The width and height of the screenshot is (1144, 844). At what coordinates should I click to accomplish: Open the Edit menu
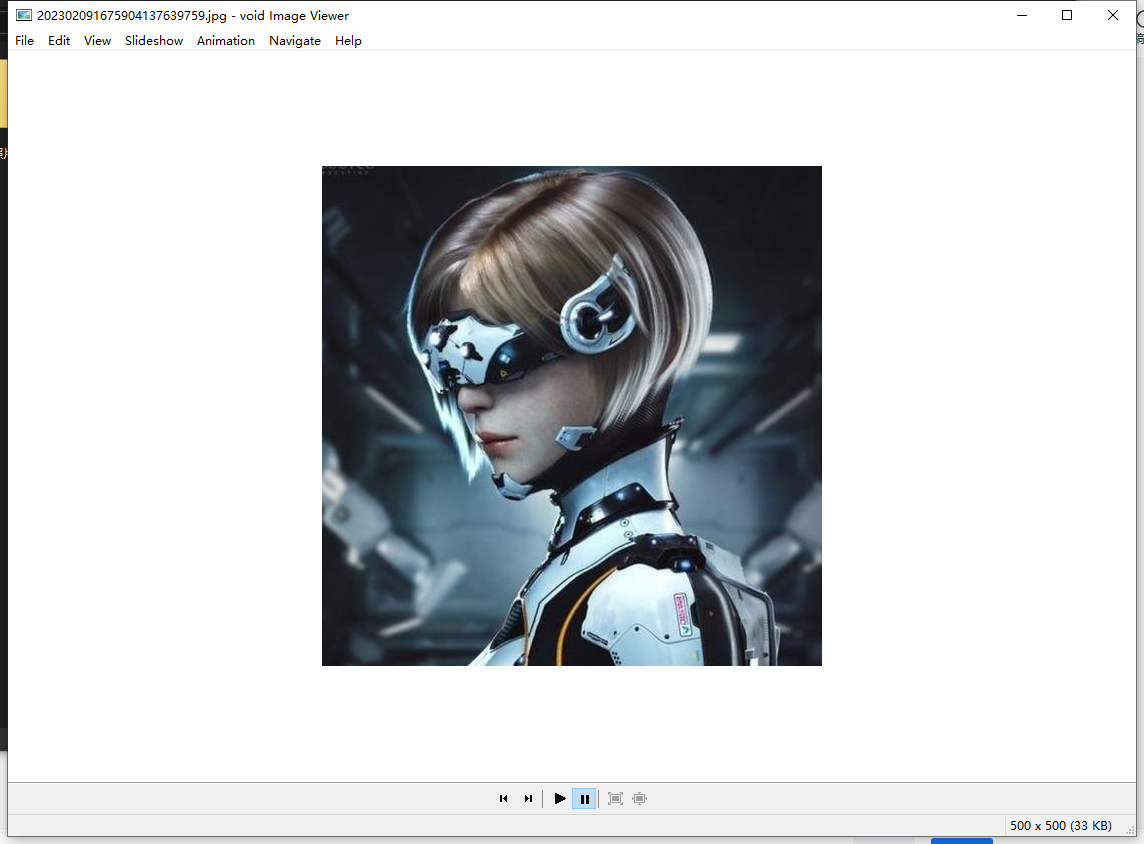click(x=58, y=40)
